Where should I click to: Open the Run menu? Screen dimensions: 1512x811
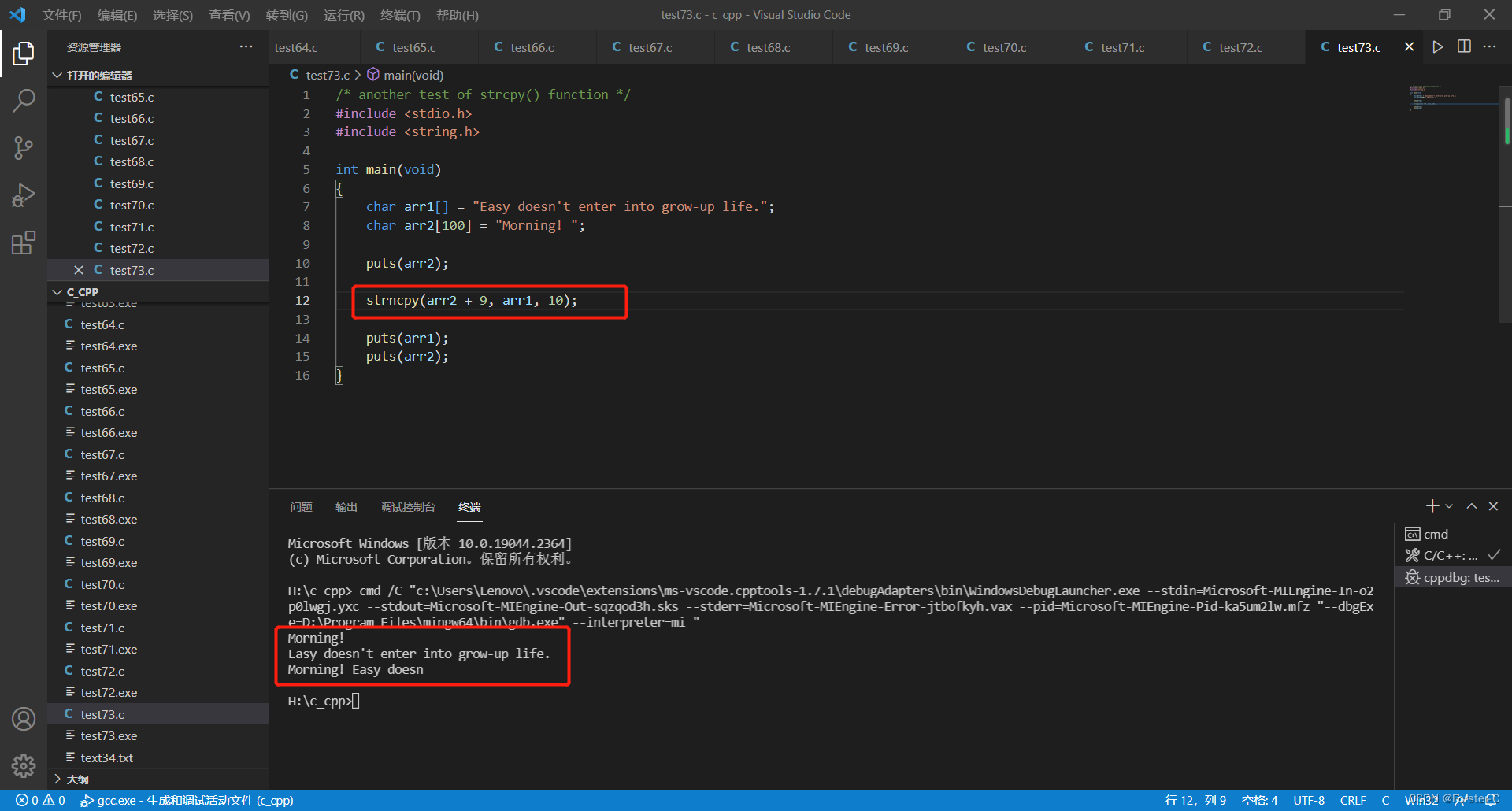click(x=344, y=15)
